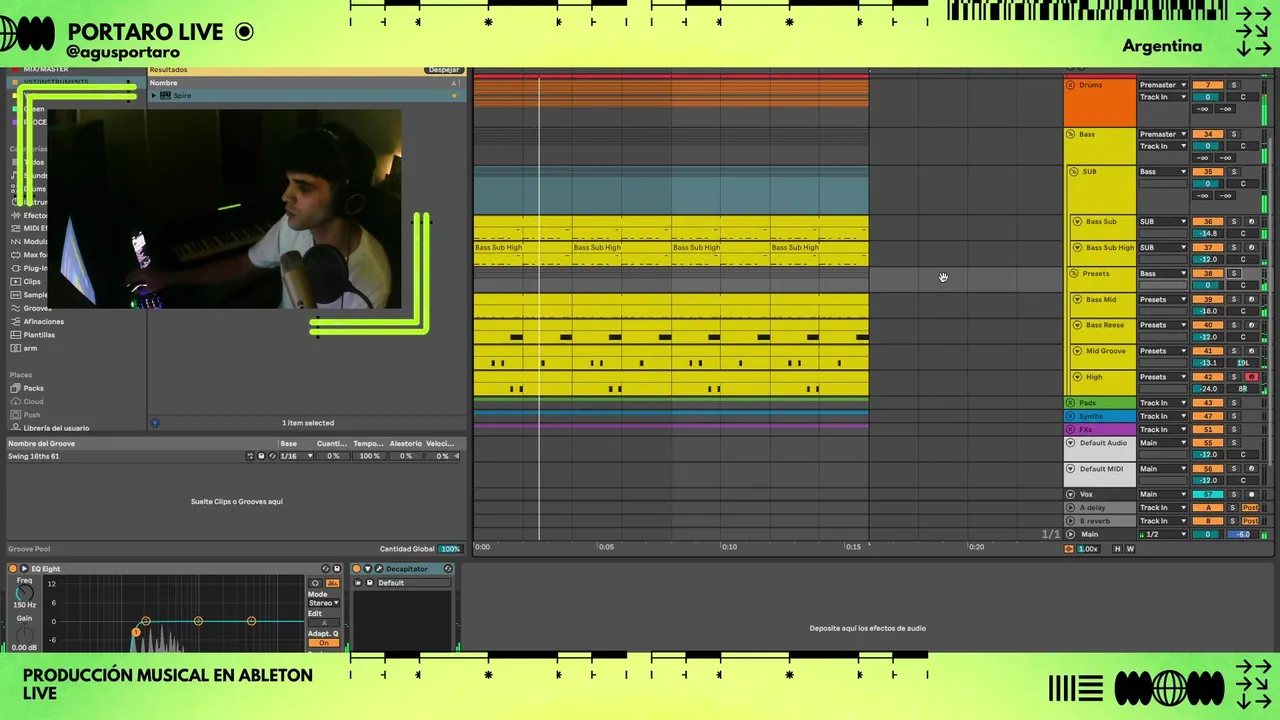Disable the Decapitator device activator
1280x720 pixels.
pos(357,569)
